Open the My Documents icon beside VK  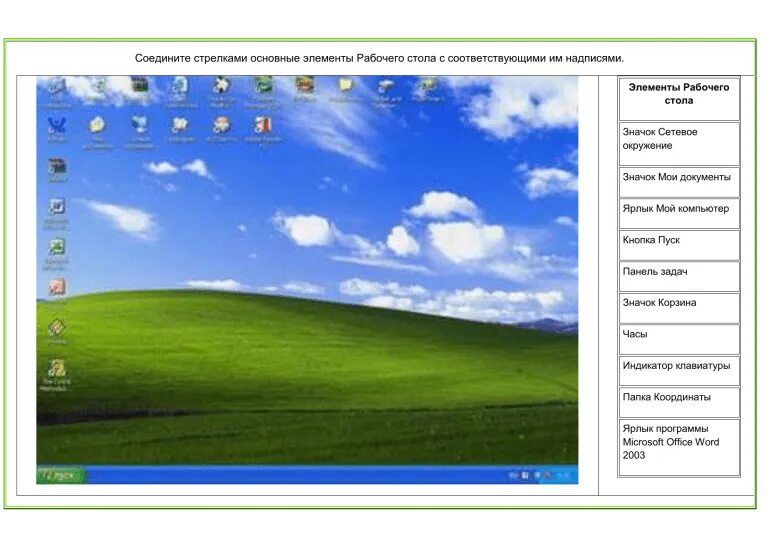(x=98, y=125)
